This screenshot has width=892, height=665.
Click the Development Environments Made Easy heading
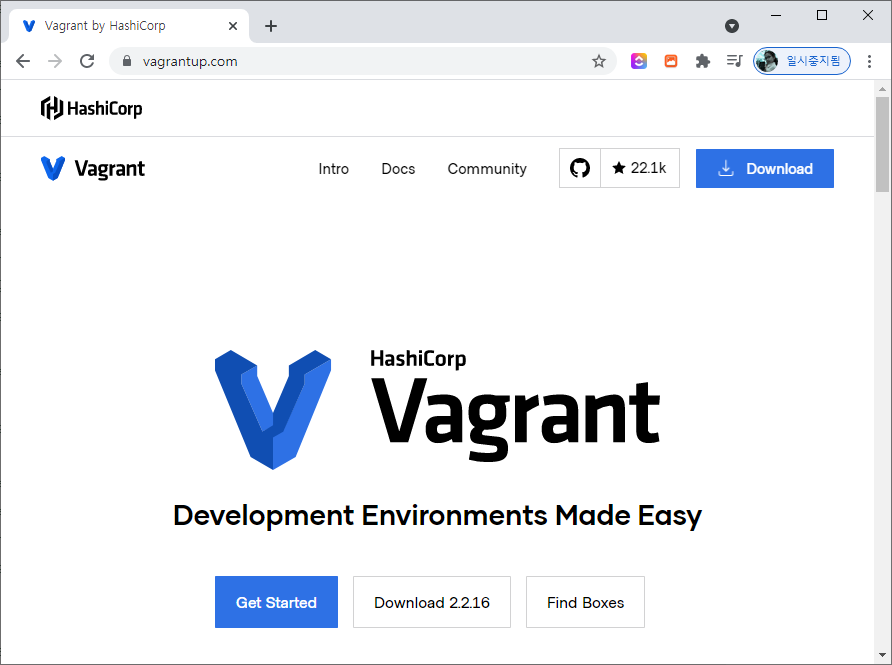pos(437,516)
